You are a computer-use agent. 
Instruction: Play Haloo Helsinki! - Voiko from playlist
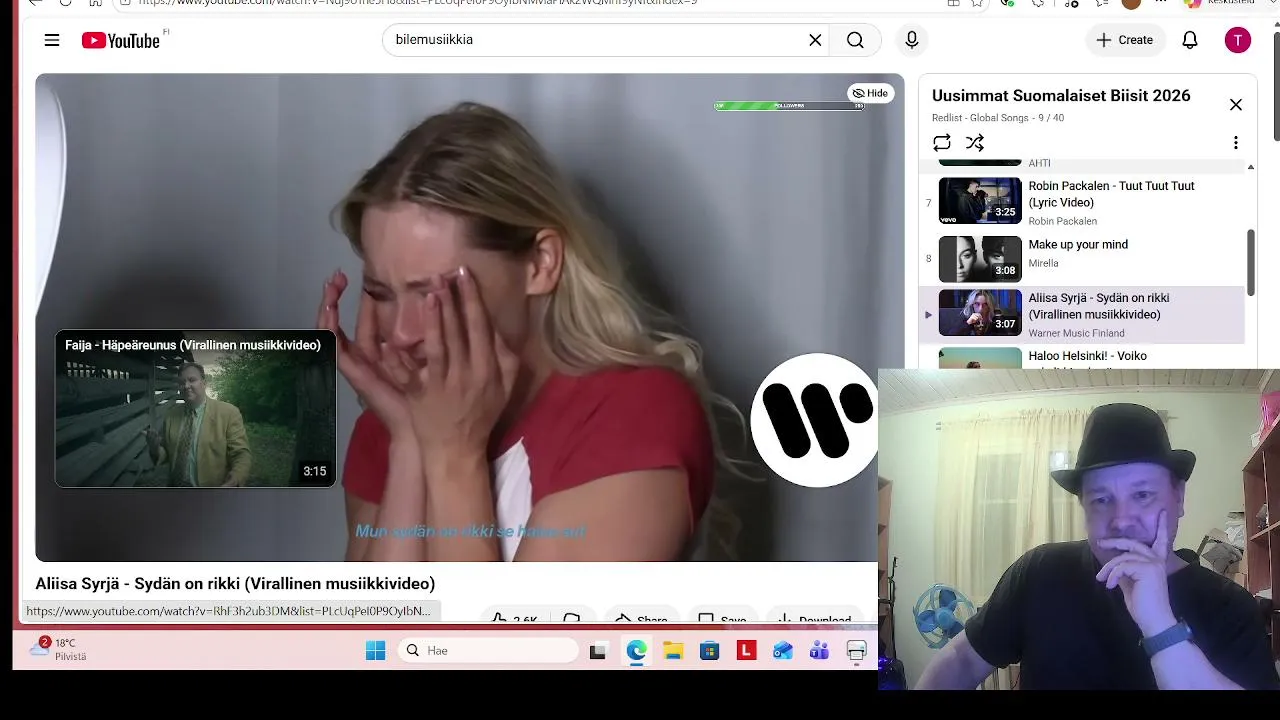(x=1087, y=356)
